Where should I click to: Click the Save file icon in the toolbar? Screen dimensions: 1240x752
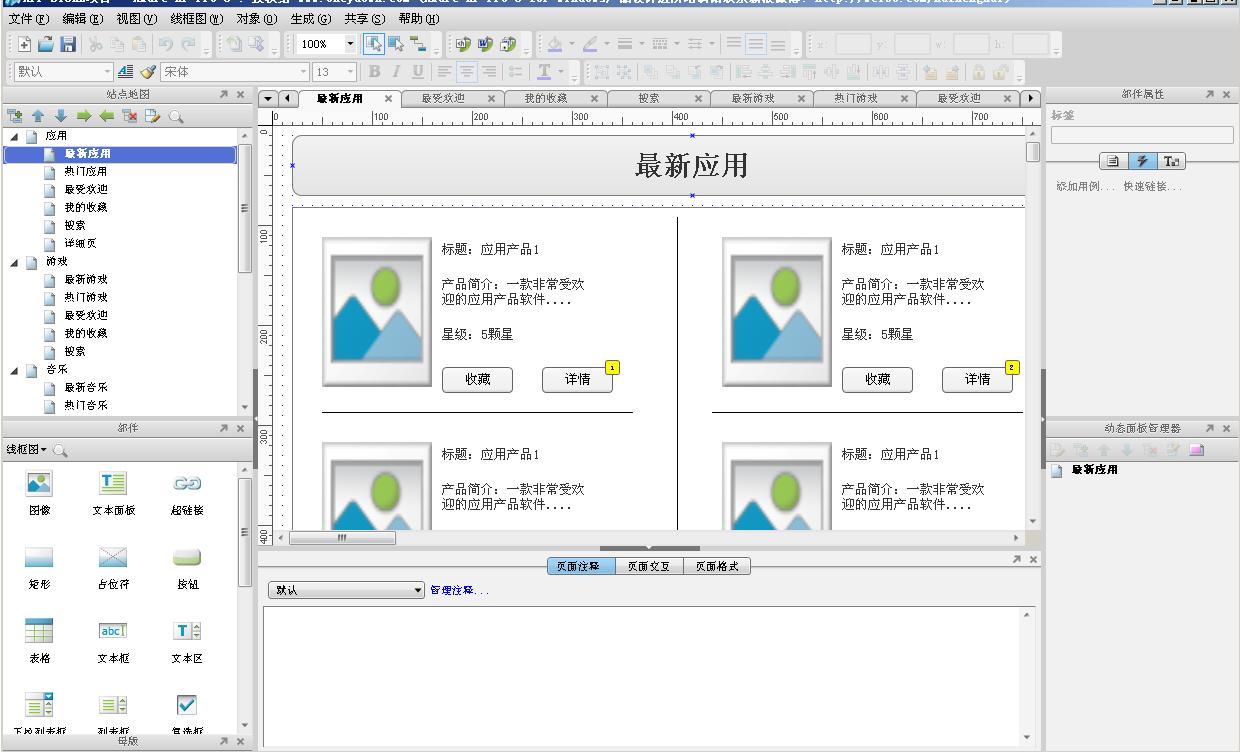click(x=68, y=44)
